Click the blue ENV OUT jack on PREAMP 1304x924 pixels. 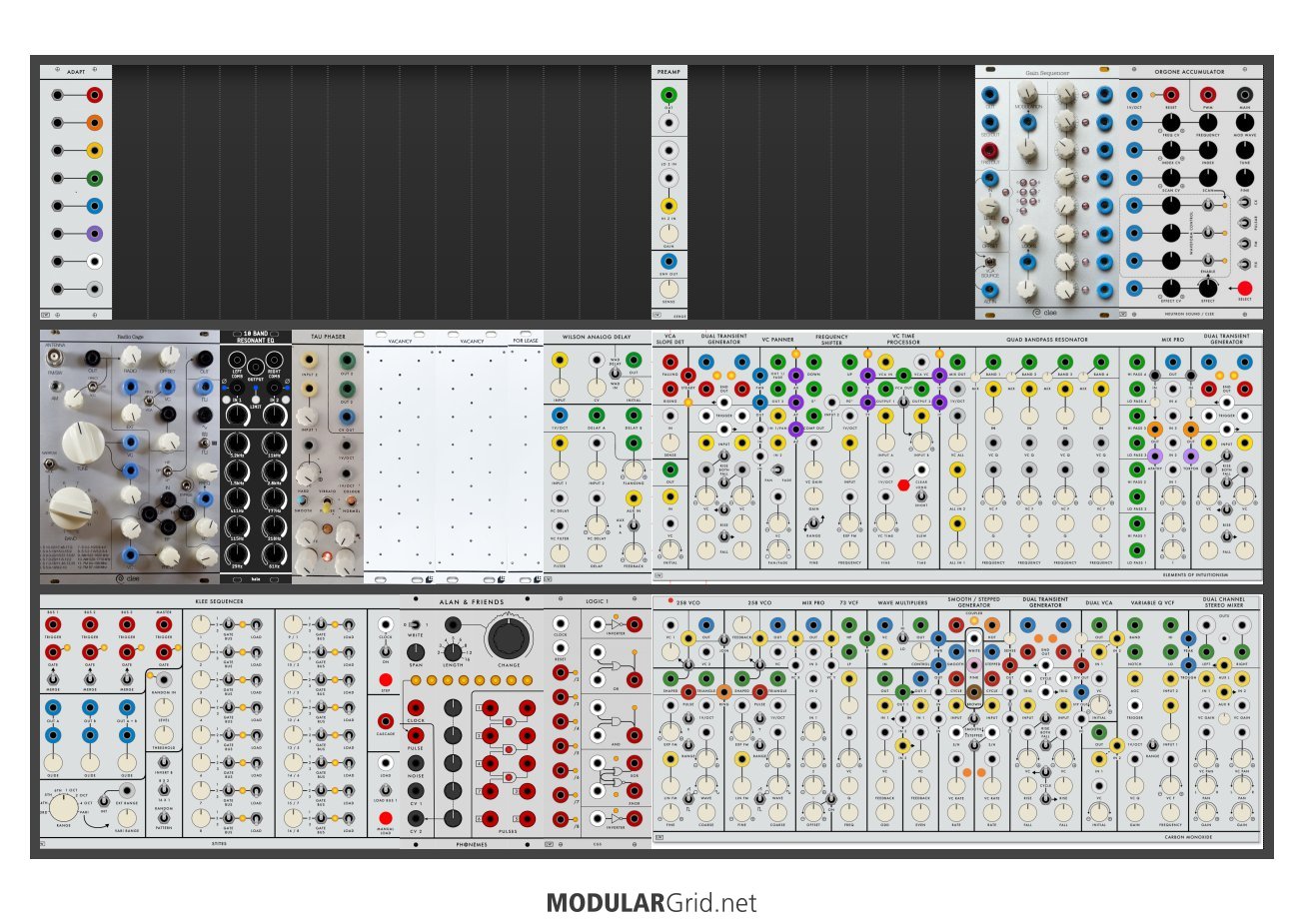668,262
